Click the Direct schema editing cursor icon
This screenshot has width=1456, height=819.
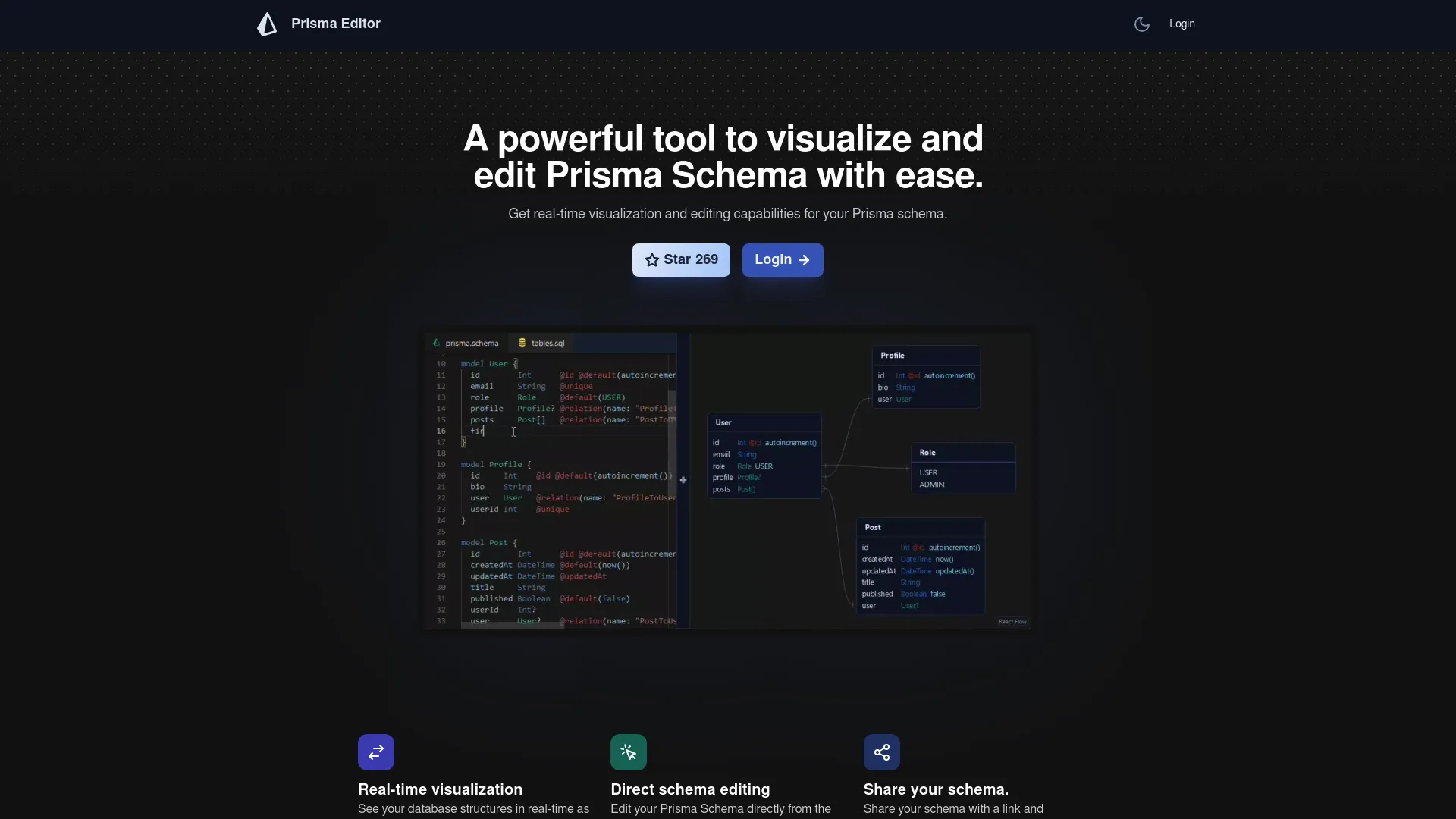pos(629,752)
